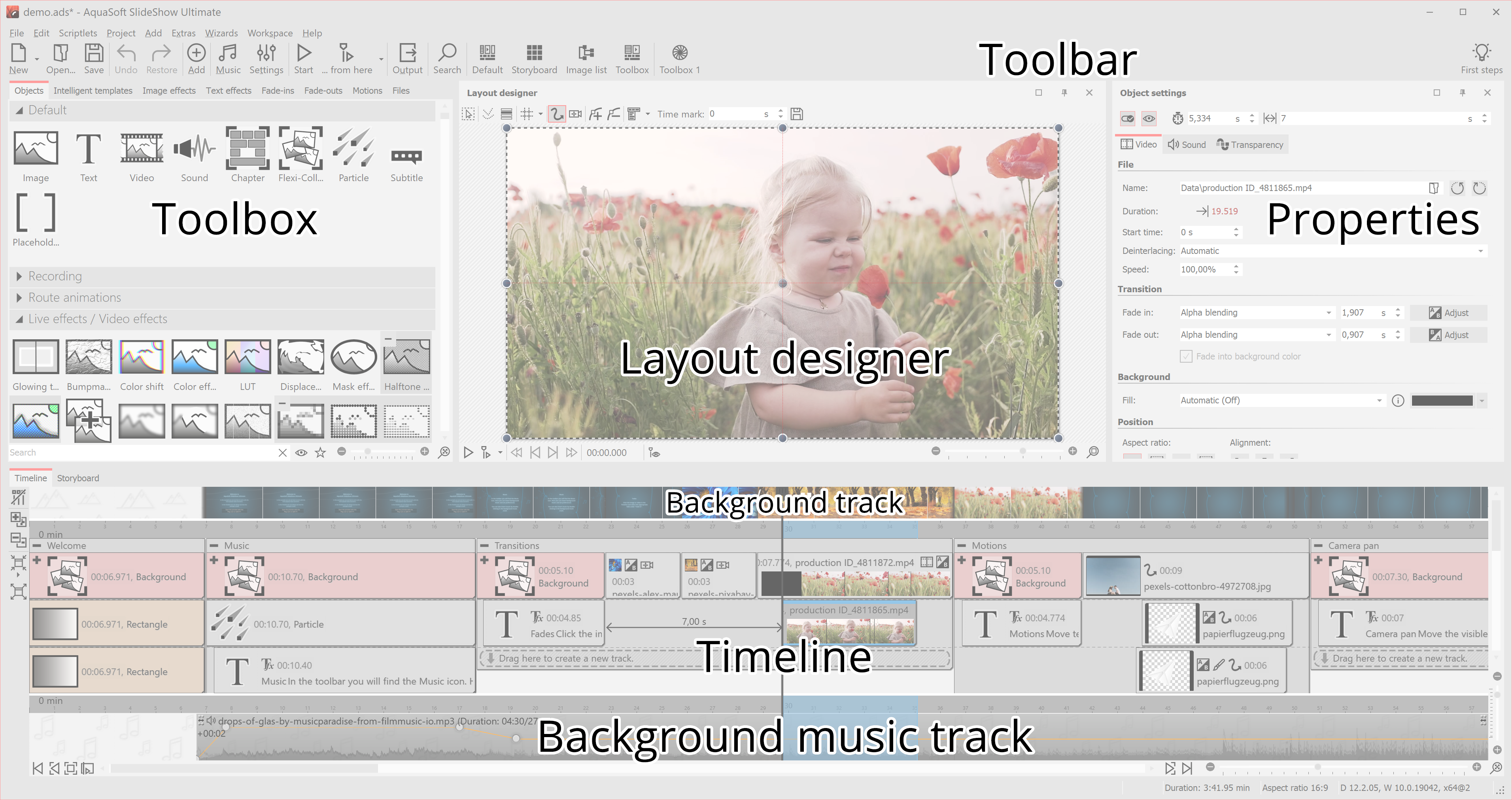The height and width of the screenshot is (800, 1512).
Task: Open the Fade in Alpha blending dropdown
Action: 1256,313
